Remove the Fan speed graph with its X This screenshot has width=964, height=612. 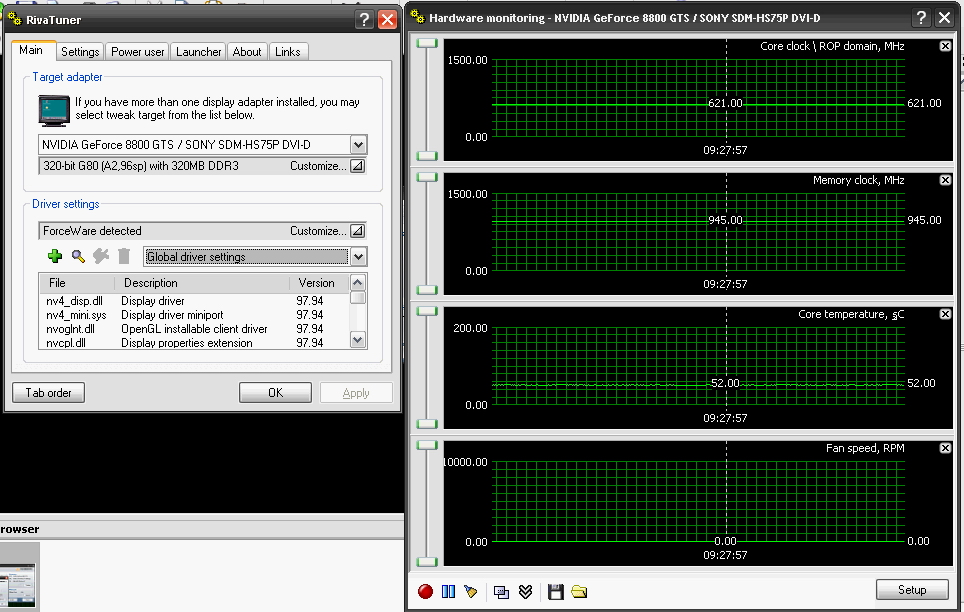pyautogui.click(x=945, y=448)
